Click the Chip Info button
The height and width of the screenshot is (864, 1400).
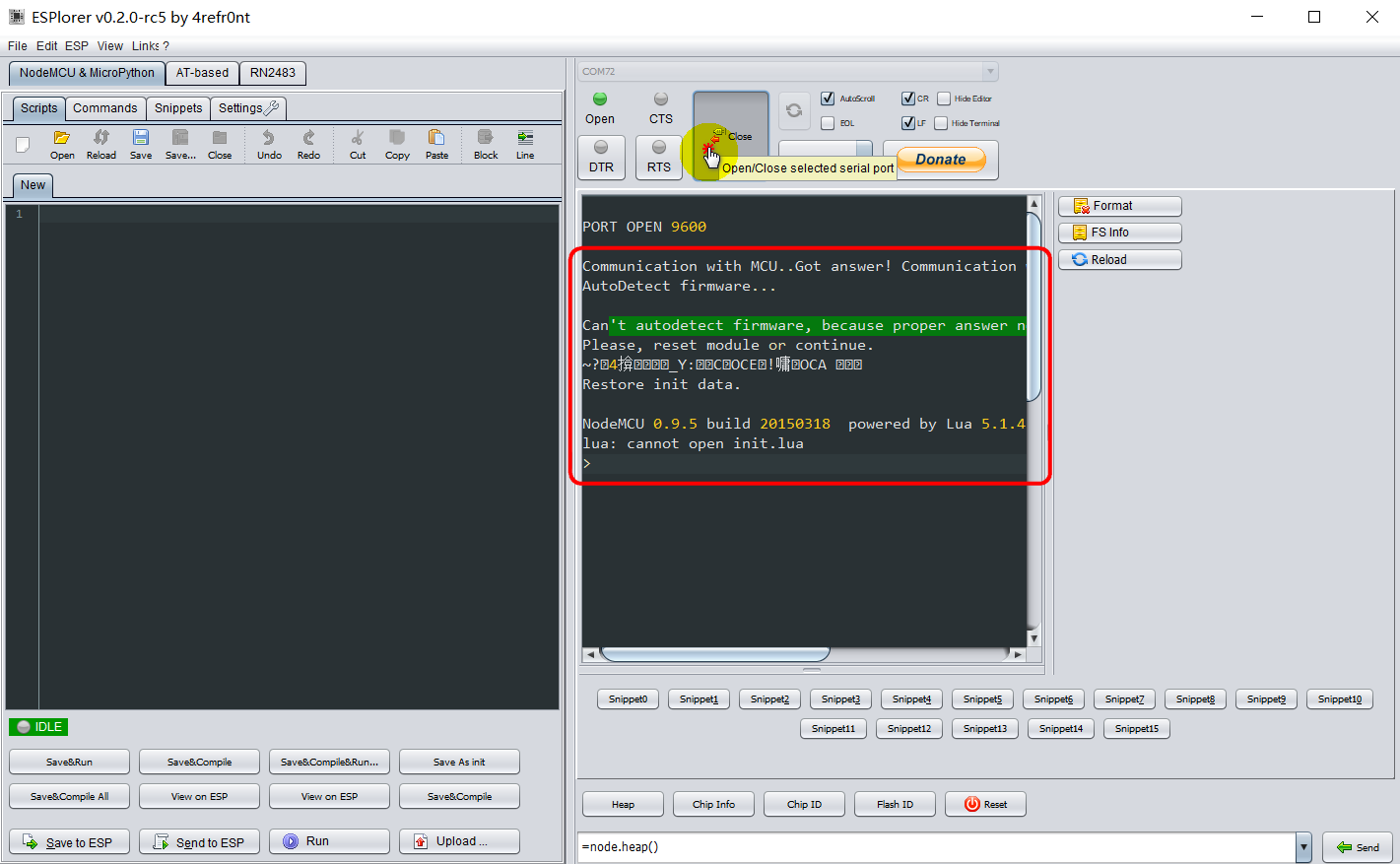(x=713, y=804)
